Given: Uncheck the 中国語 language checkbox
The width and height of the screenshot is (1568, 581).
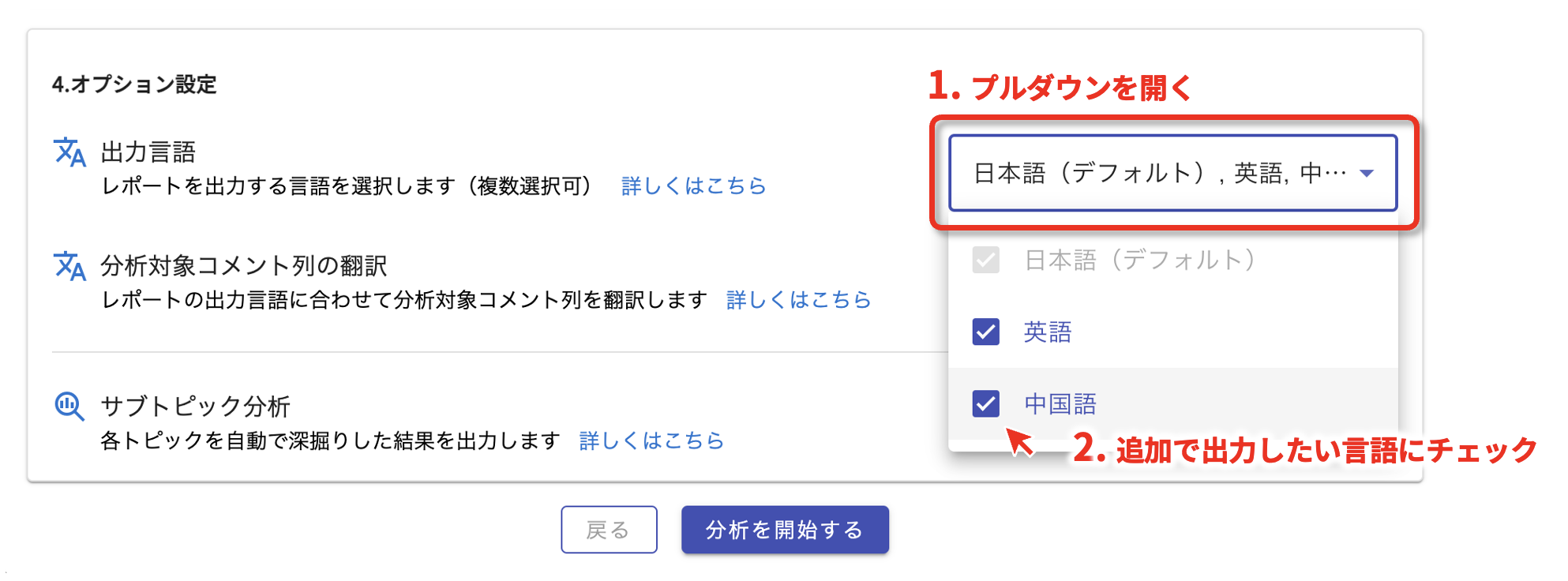Looking at the screenshot, I should click(x=985, y=404).
